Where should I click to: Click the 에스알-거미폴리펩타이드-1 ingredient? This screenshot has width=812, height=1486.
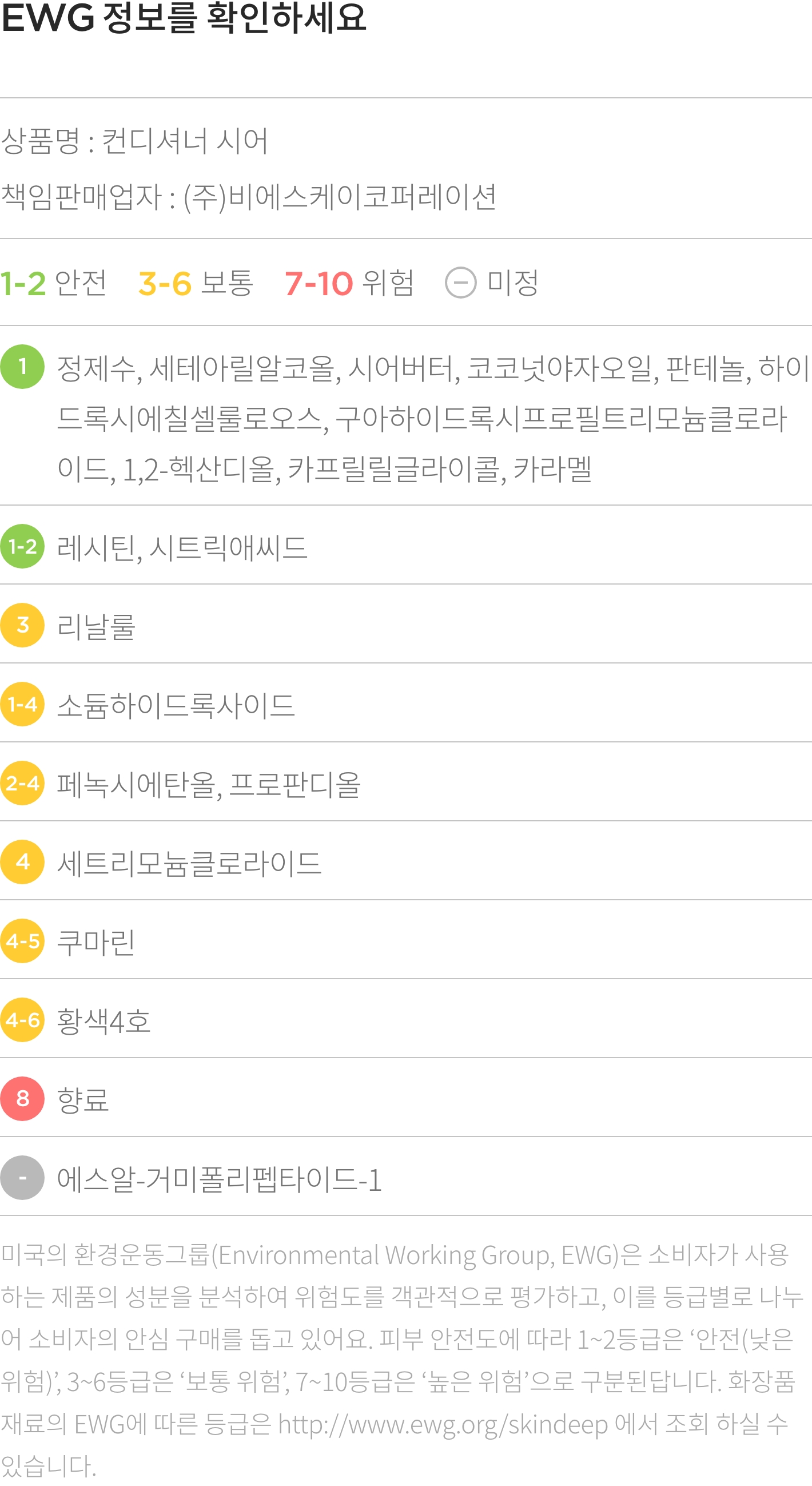point(219,1179)
